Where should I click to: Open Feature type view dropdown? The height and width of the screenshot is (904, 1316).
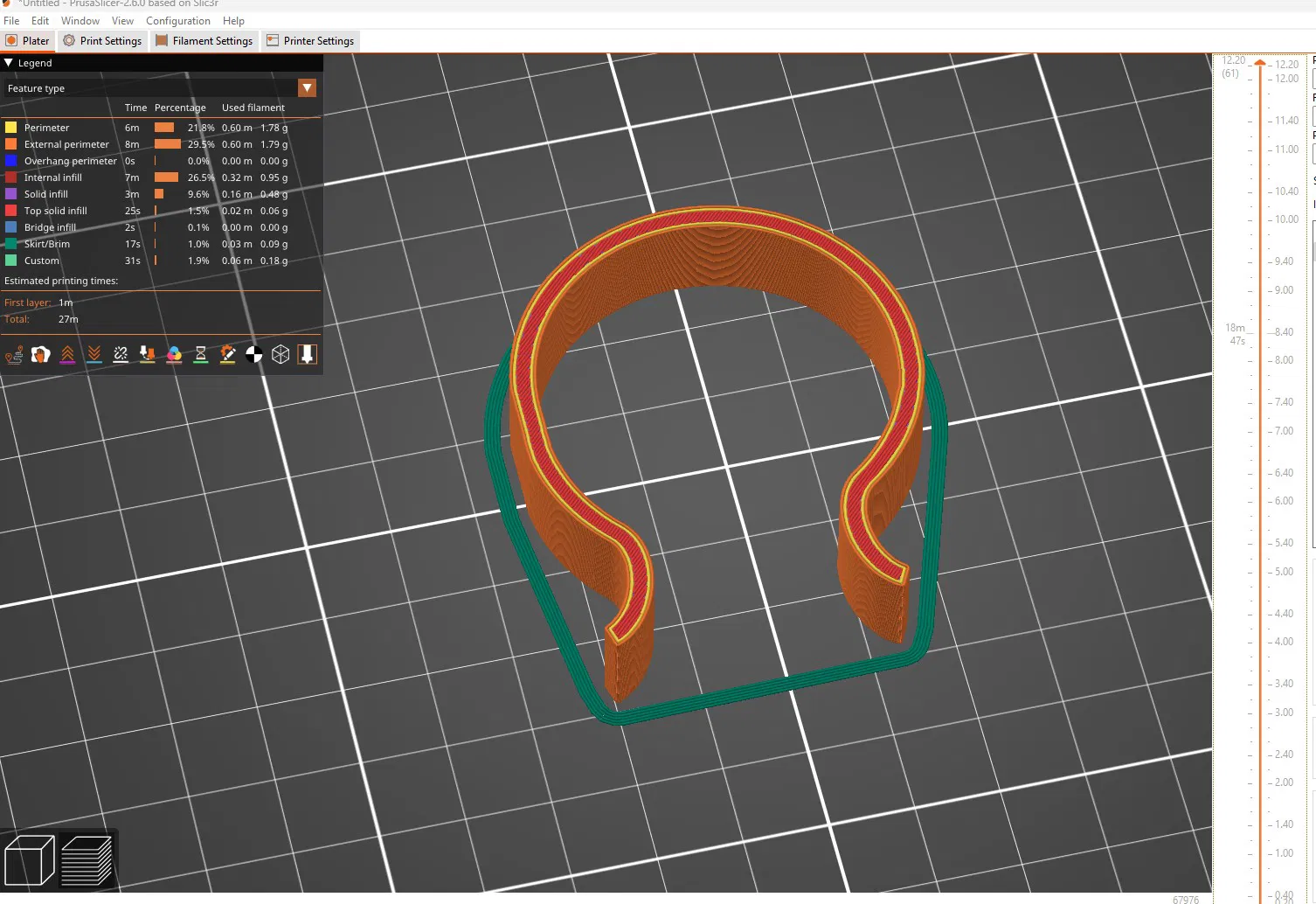coord(307,88)
